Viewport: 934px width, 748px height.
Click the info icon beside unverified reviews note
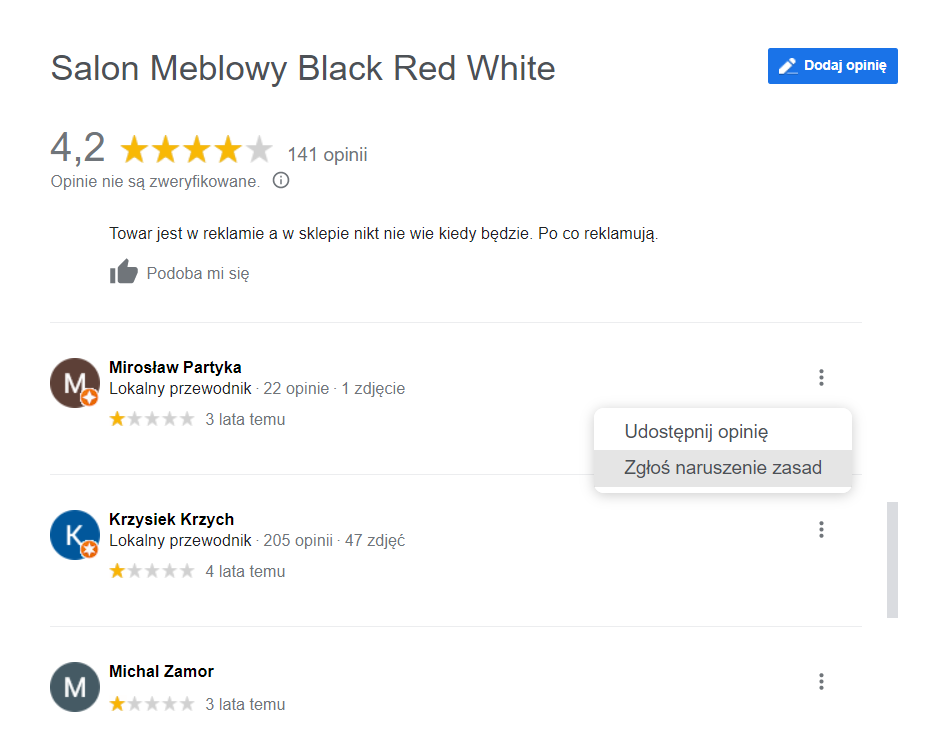click(281, 180)
